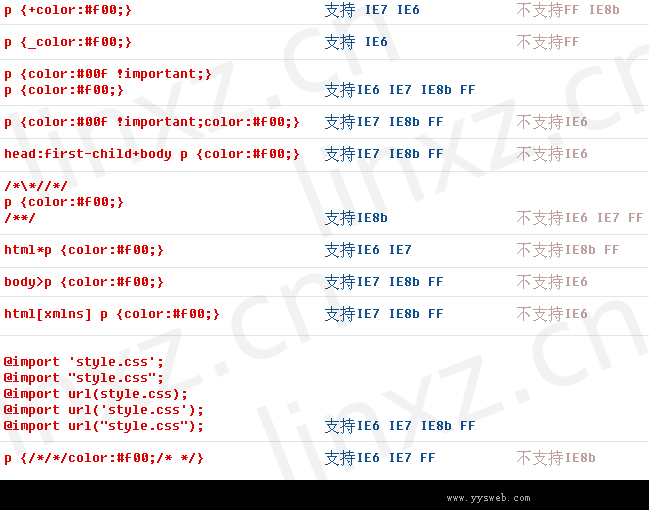Select "支持IE7 IE8b FF" in the !important;color row
This screenshot has width=649, height=510.
click(x=384, y=122)
